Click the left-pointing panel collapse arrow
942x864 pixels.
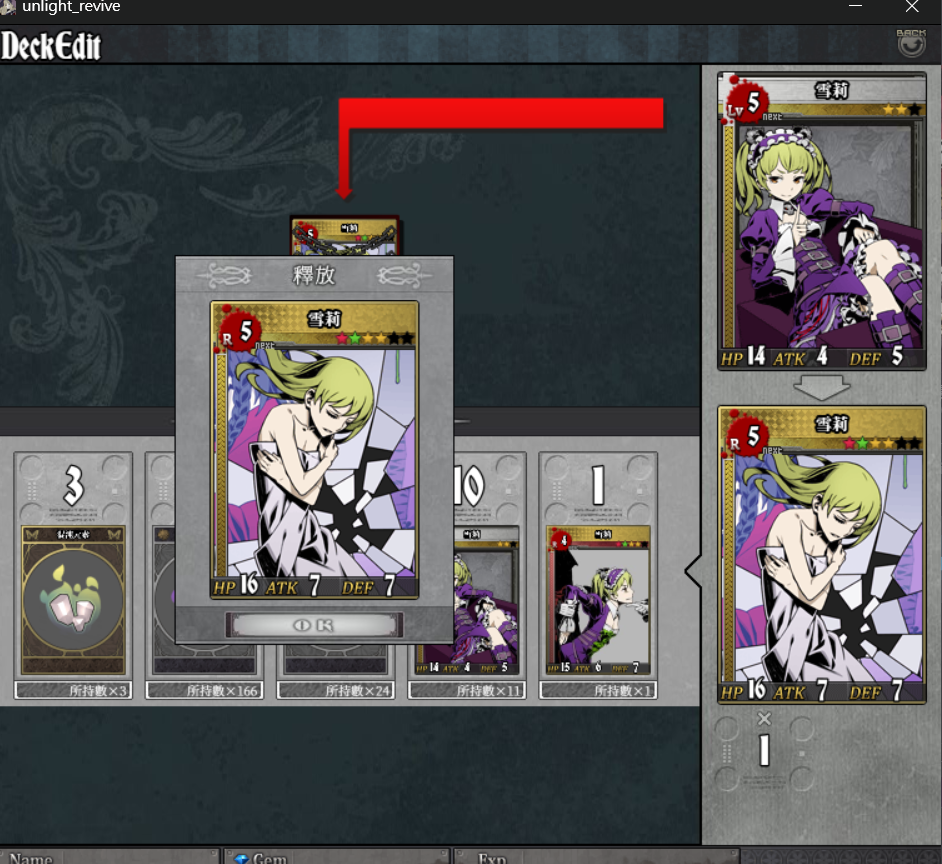693,571
